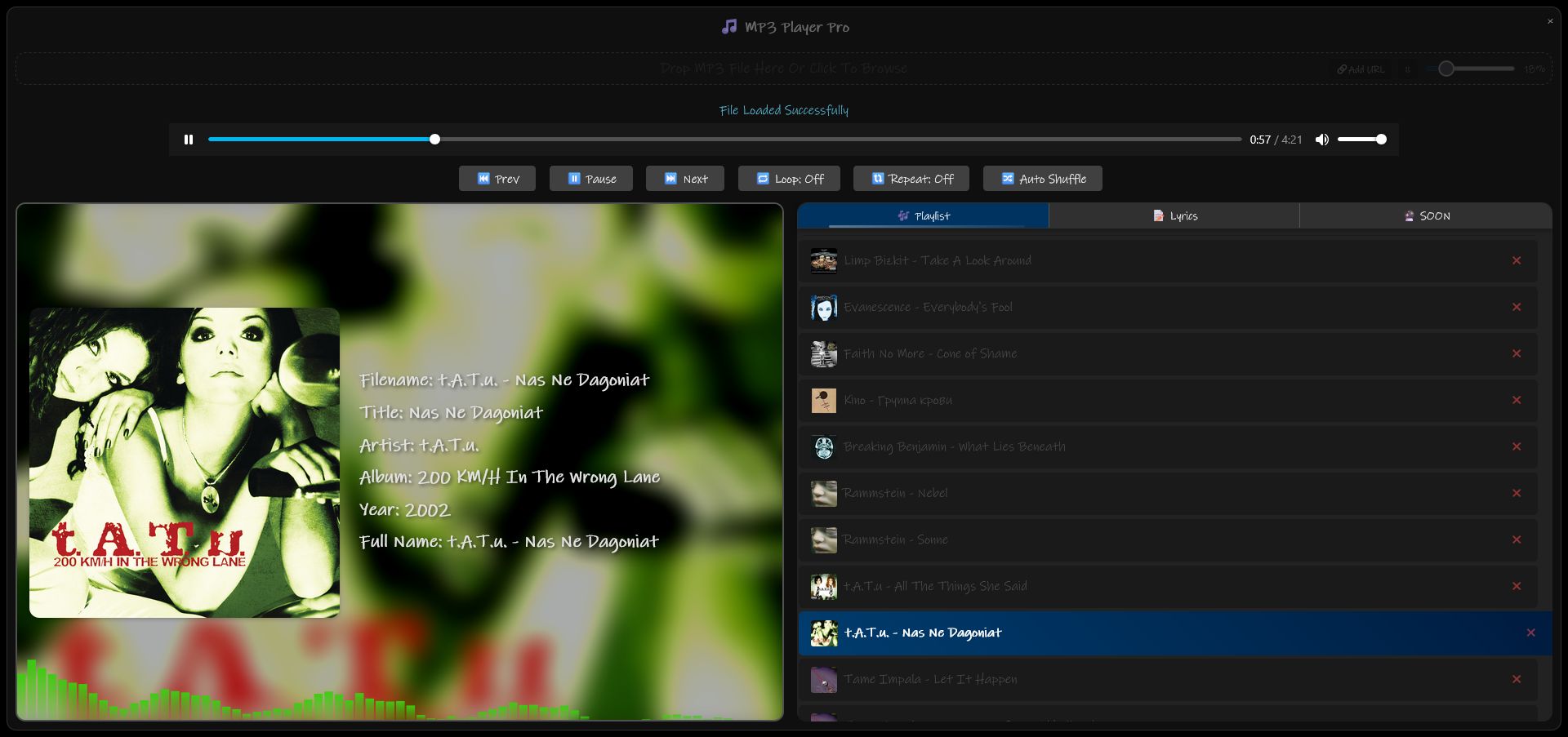This screenshot has width=1568, height=737.
Task: Remove Tame Impala - Let It Happen from playlist
Action: (1516, 678)
